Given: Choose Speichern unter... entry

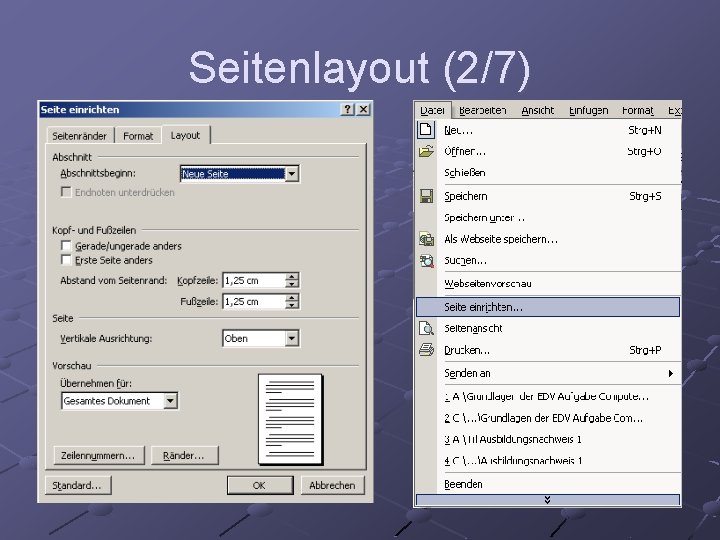Looking at the screenshot, I should (547, 218).
